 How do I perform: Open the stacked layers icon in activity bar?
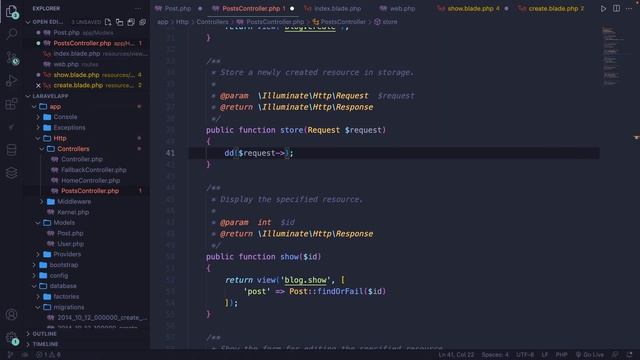click(11, 173)
